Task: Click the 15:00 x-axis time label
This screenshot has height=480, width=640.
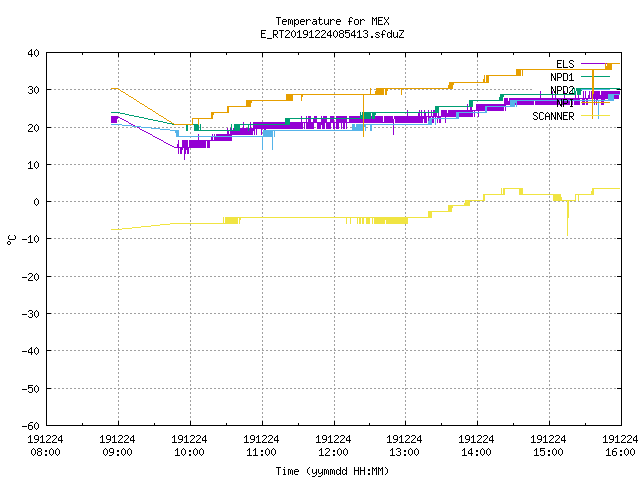Action: 548,452
